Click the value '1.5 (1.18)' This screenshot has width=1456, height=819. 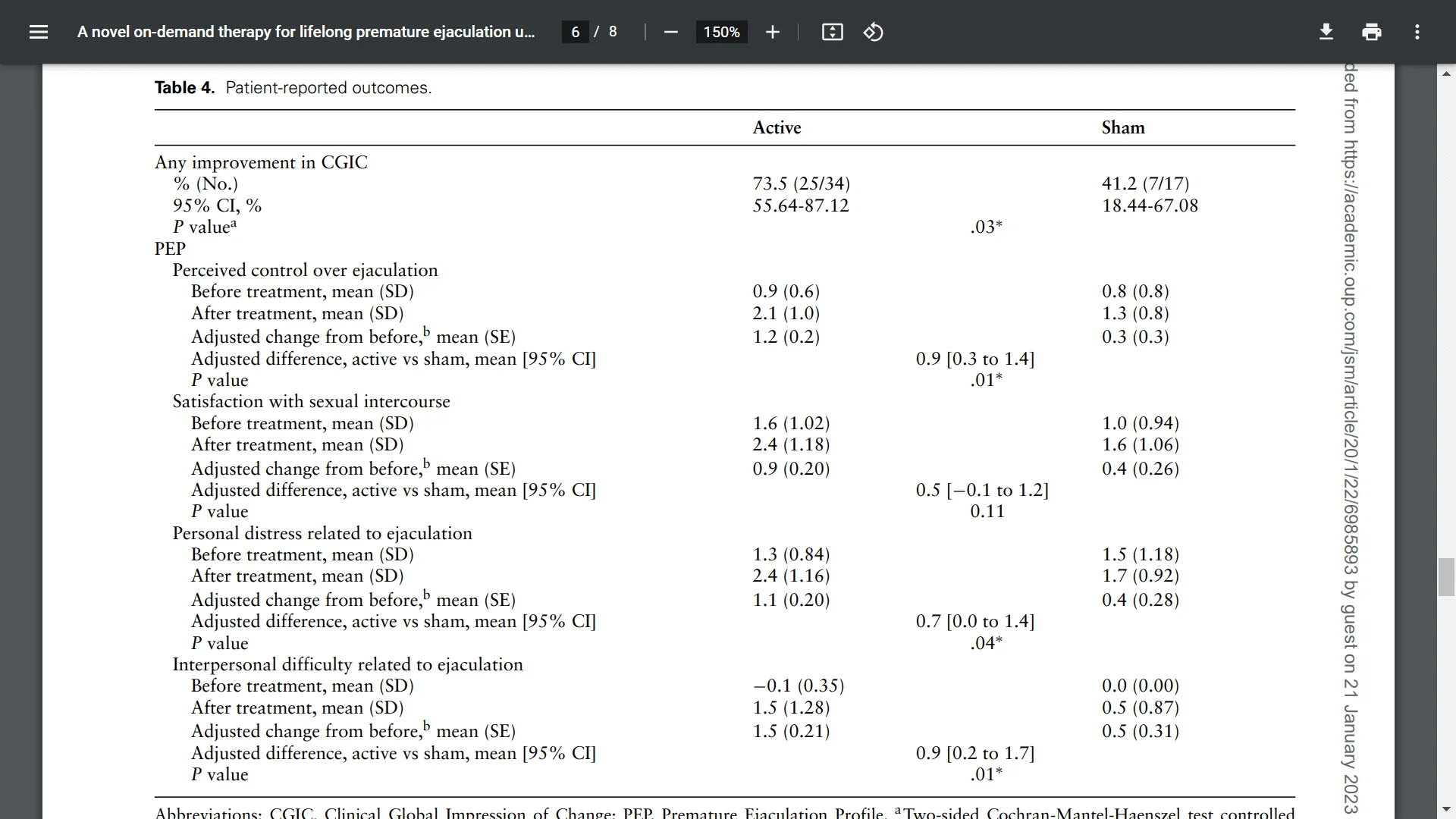1141,554
